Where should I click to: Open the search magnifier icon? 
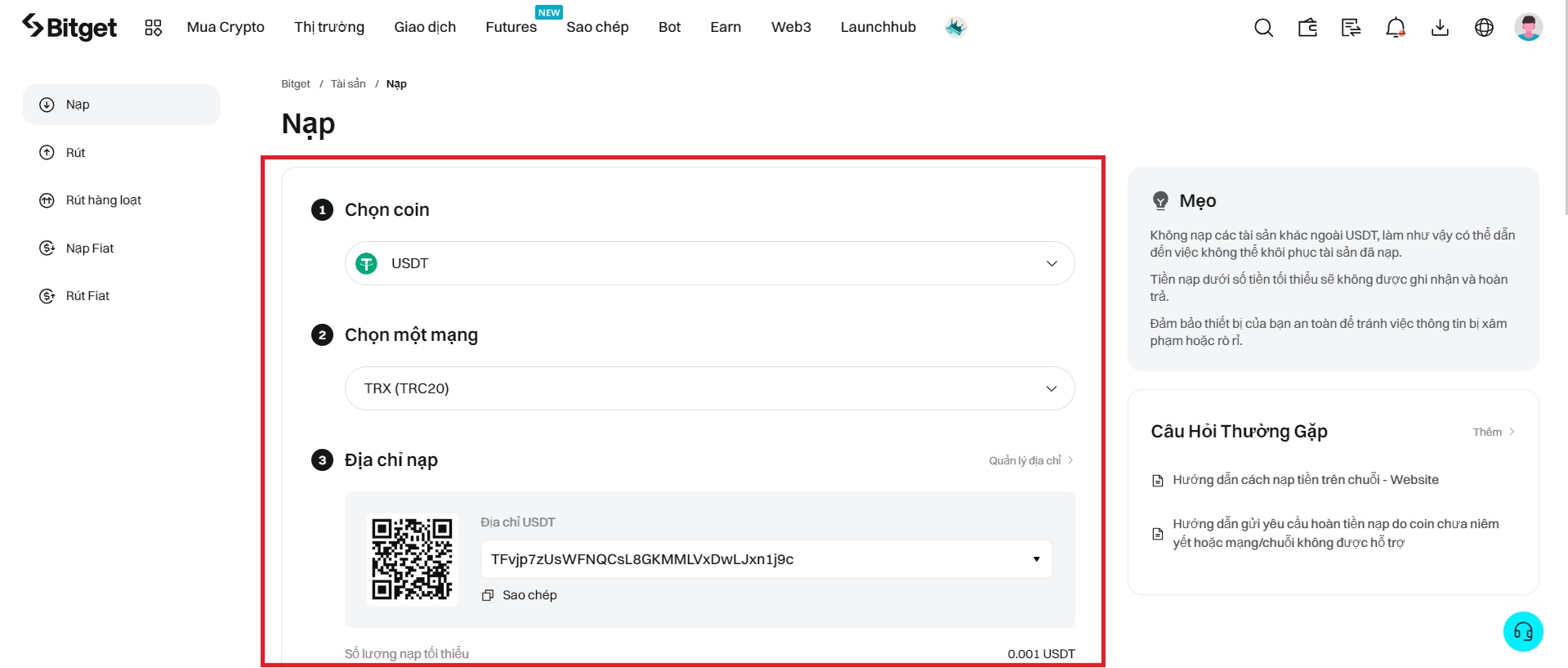1263,28
